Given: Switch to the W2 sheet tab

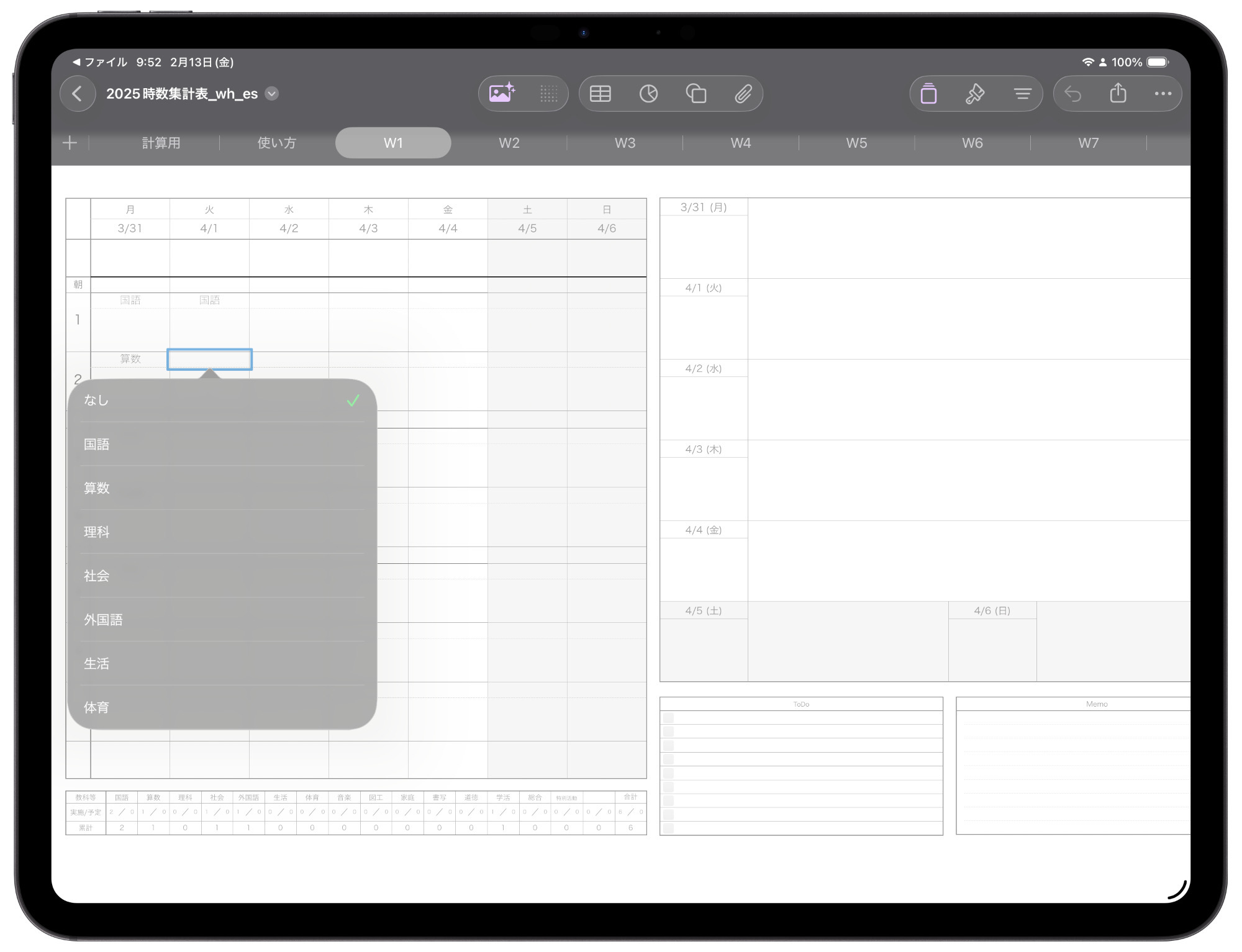Looking at the screenshot, I should click(509, 143).
